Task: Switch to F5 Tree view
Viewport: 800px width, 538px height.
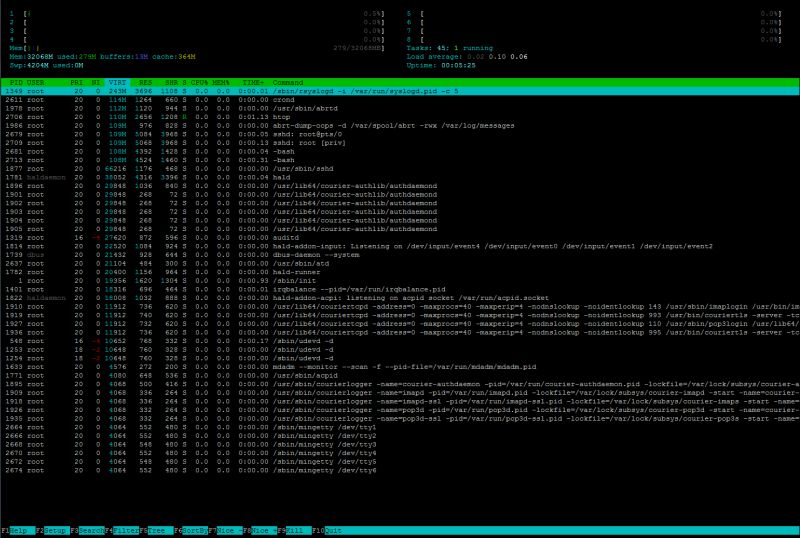Action: (x=156, y=530)
